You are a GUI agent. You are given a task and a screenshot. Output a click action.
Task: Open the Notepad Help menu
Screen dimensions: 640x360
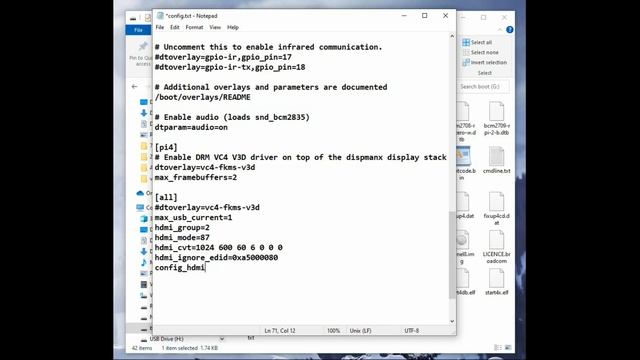233,27
